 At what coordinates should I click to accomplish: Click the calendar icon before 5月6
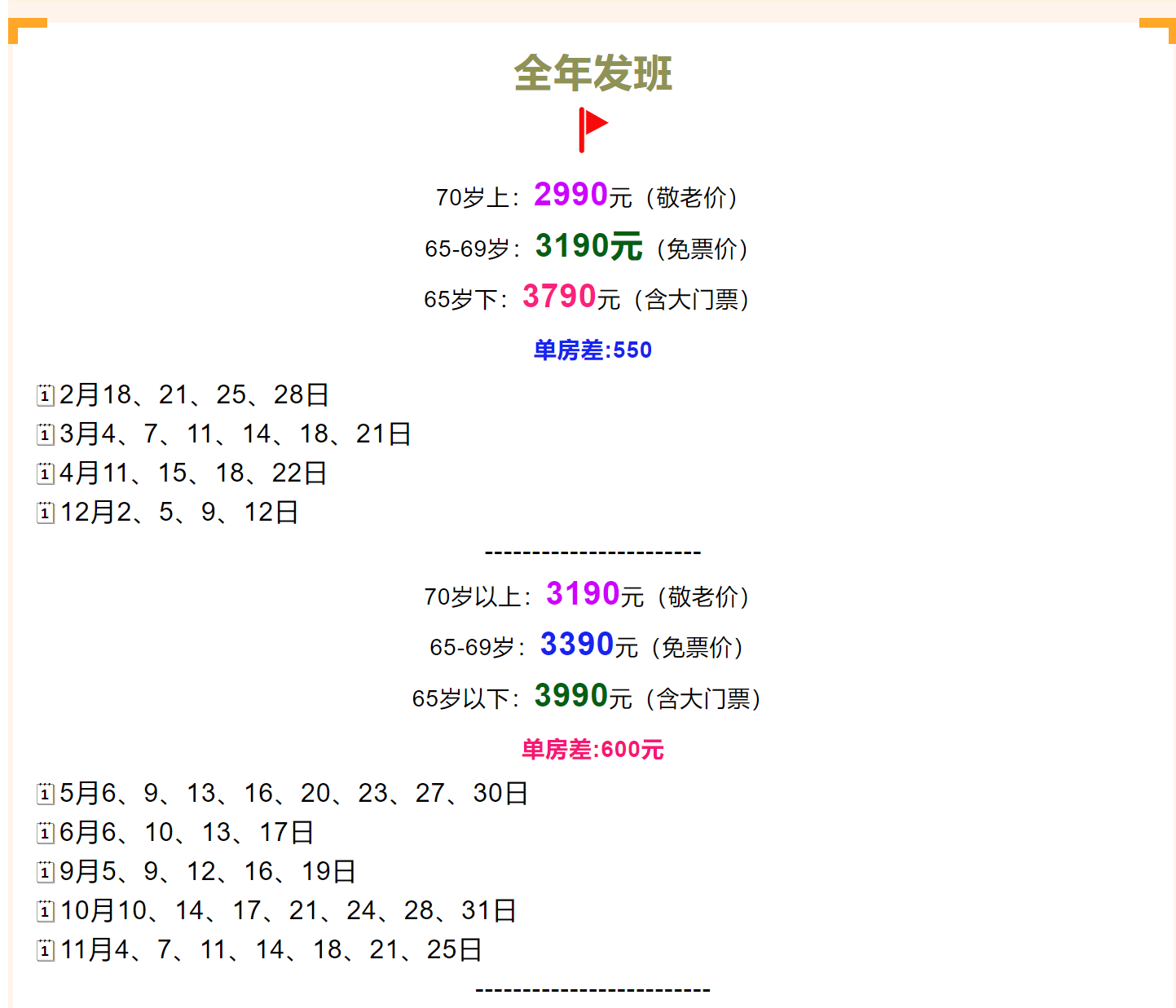[x=46, y=794]
